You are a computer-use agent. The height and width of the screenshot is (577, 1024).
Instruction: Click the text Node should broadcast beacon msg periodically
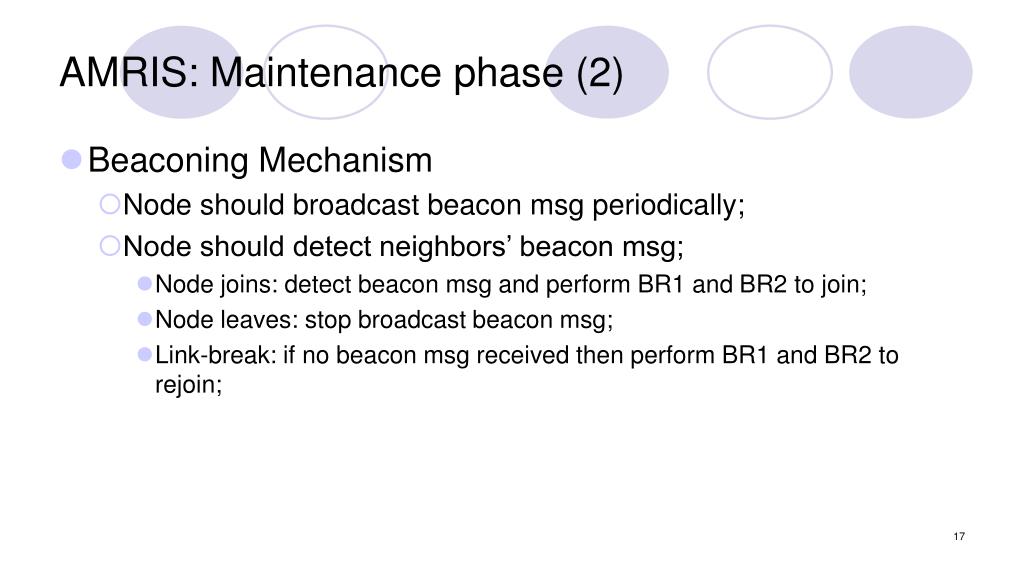(x=434, y=205)
